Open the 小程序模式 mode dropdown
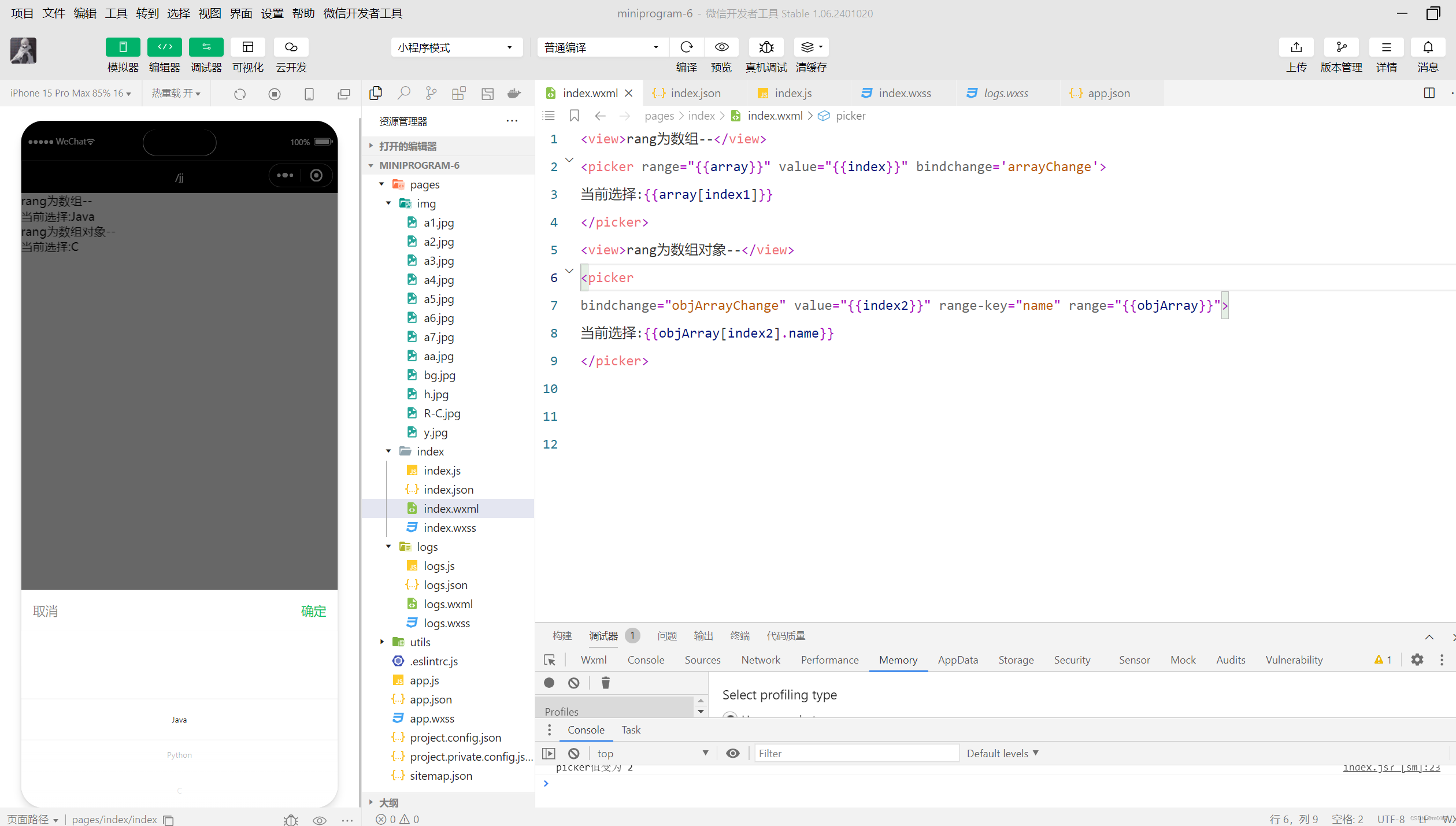This screenshot has width=1456, height=826. pos(456,47)
